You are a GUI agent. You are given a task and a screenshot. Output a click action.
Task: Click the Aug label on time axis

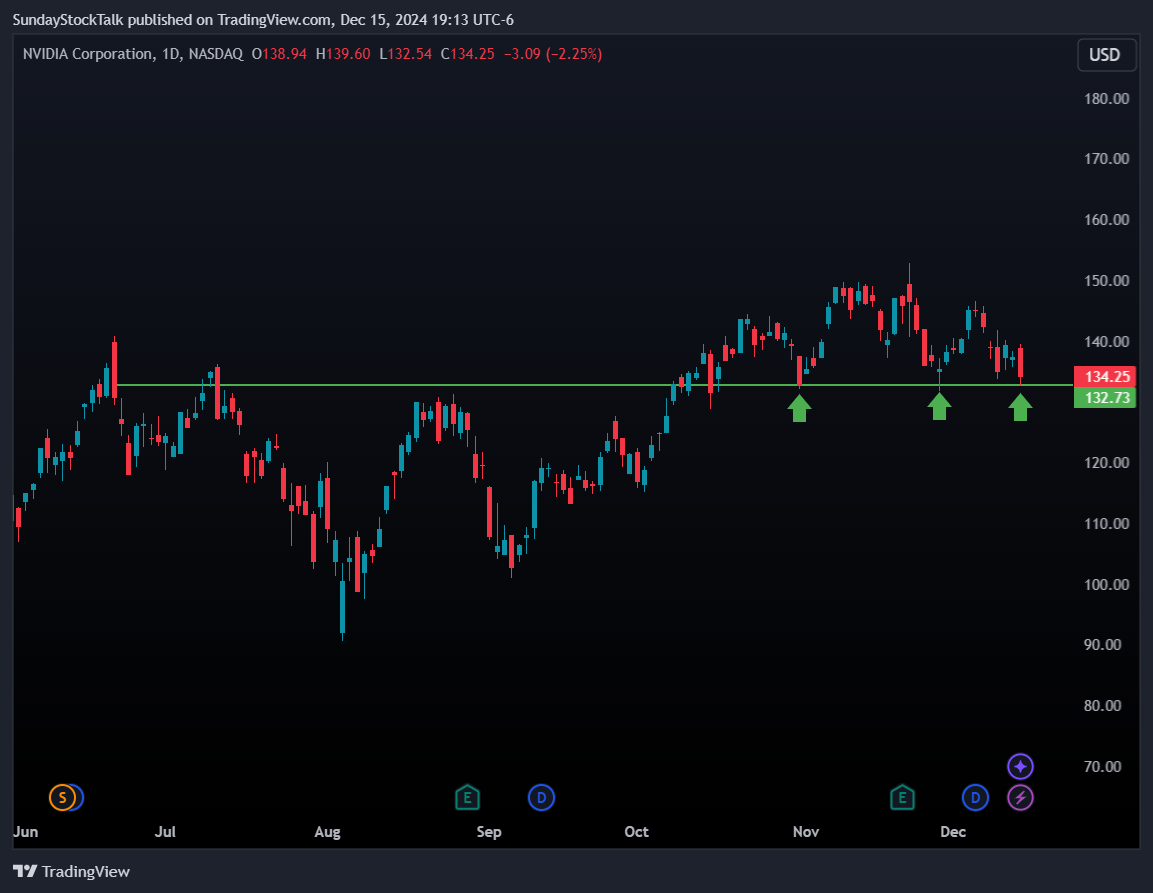[x=327, y=832]
